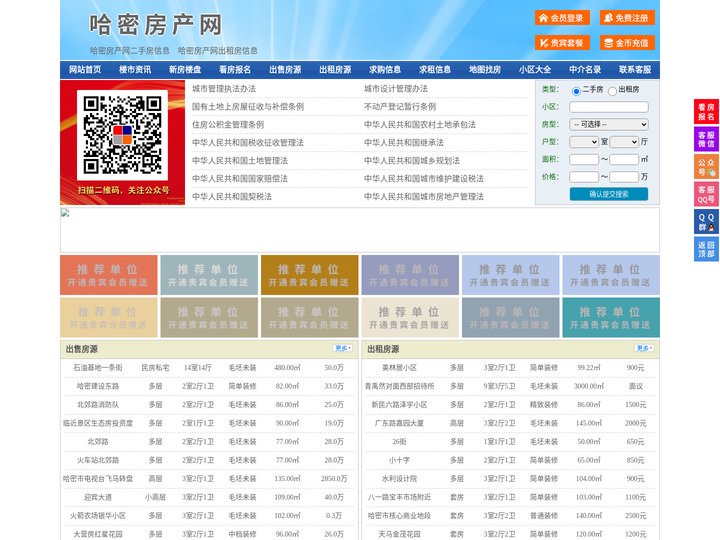Open the 中华人民共和国契税法 link
This screenshot has height=540, width=720.
pos(232,197)
